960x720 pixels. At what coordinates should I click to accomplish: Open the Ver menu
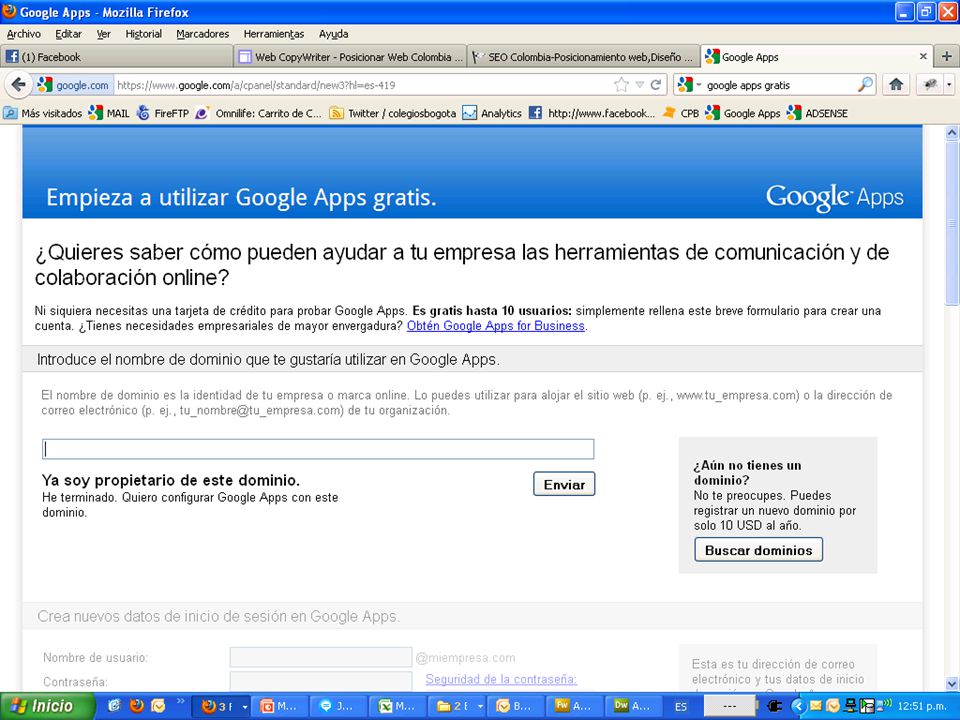(x=103, y=34)
